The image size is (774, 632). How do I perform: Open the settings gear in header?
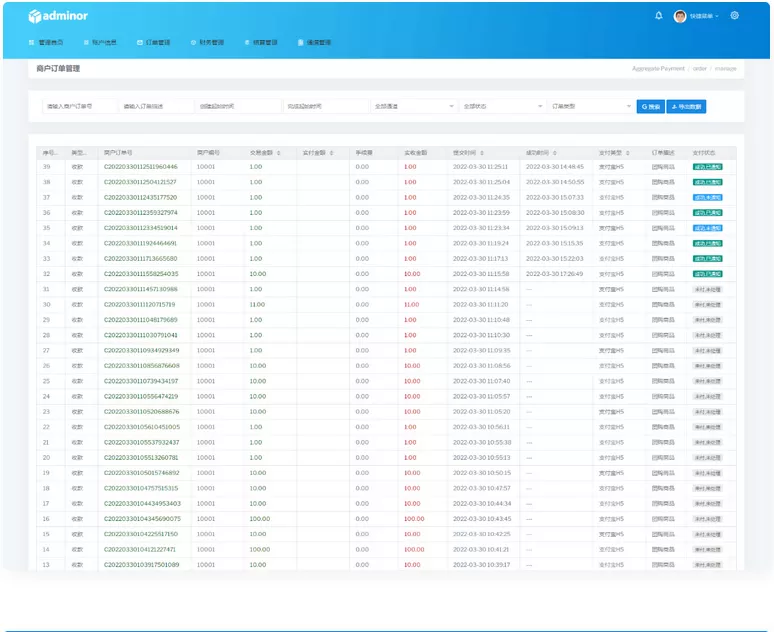pyautogui.click(x=735, y=16)
